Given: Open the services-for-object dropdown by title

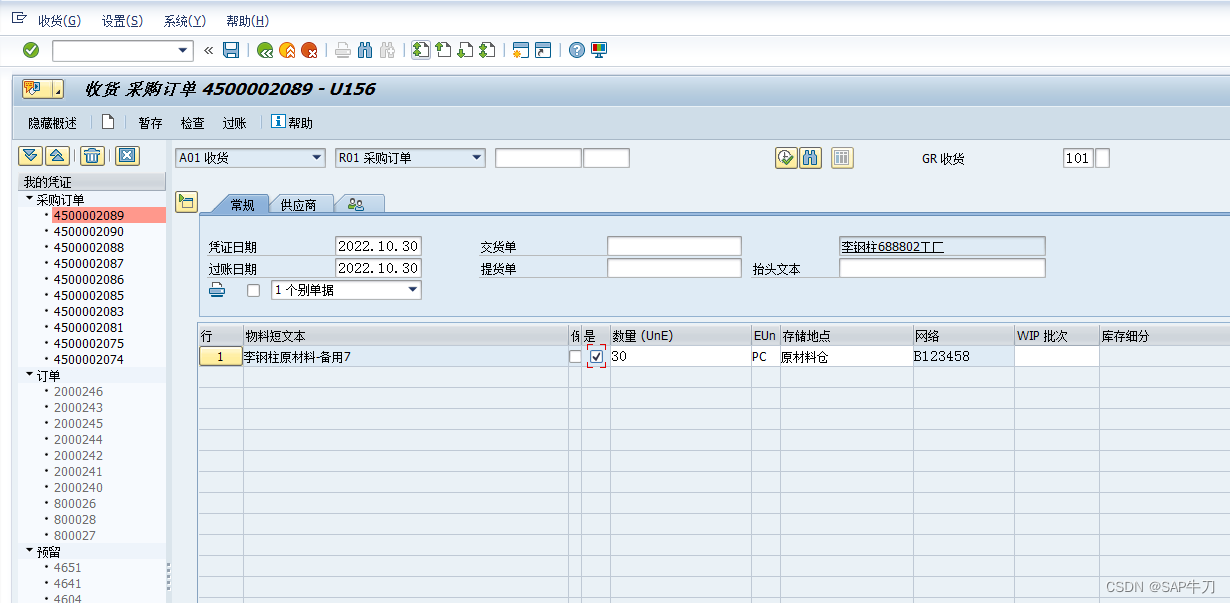Looking at the screenshot, I should click(x=57, y=90).
